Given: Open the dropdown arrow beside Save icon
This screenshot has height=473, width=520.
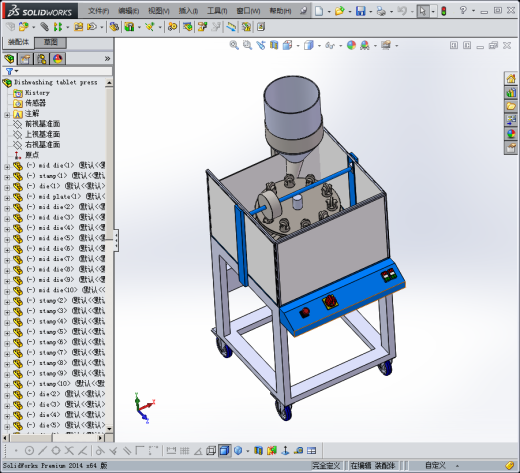Looking at the screenshot, I should click(371, 12).
